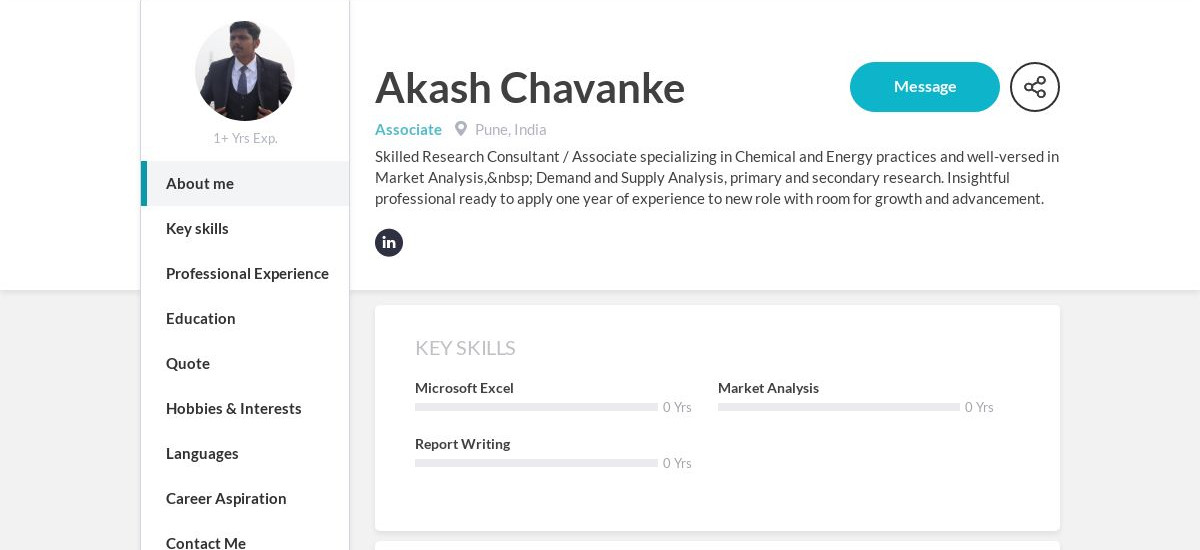This screenshot has width=1200, height=550.
Task: Open the LinkedIn profile icon
Action: (x=389, y=243)
